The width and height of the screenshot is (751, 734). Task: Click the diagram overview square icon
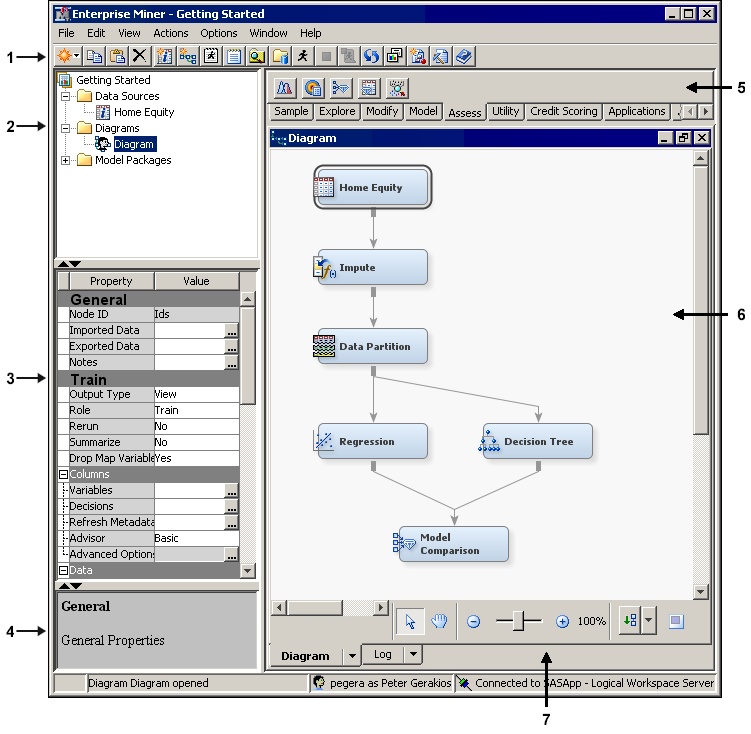[x=676, y=621]
